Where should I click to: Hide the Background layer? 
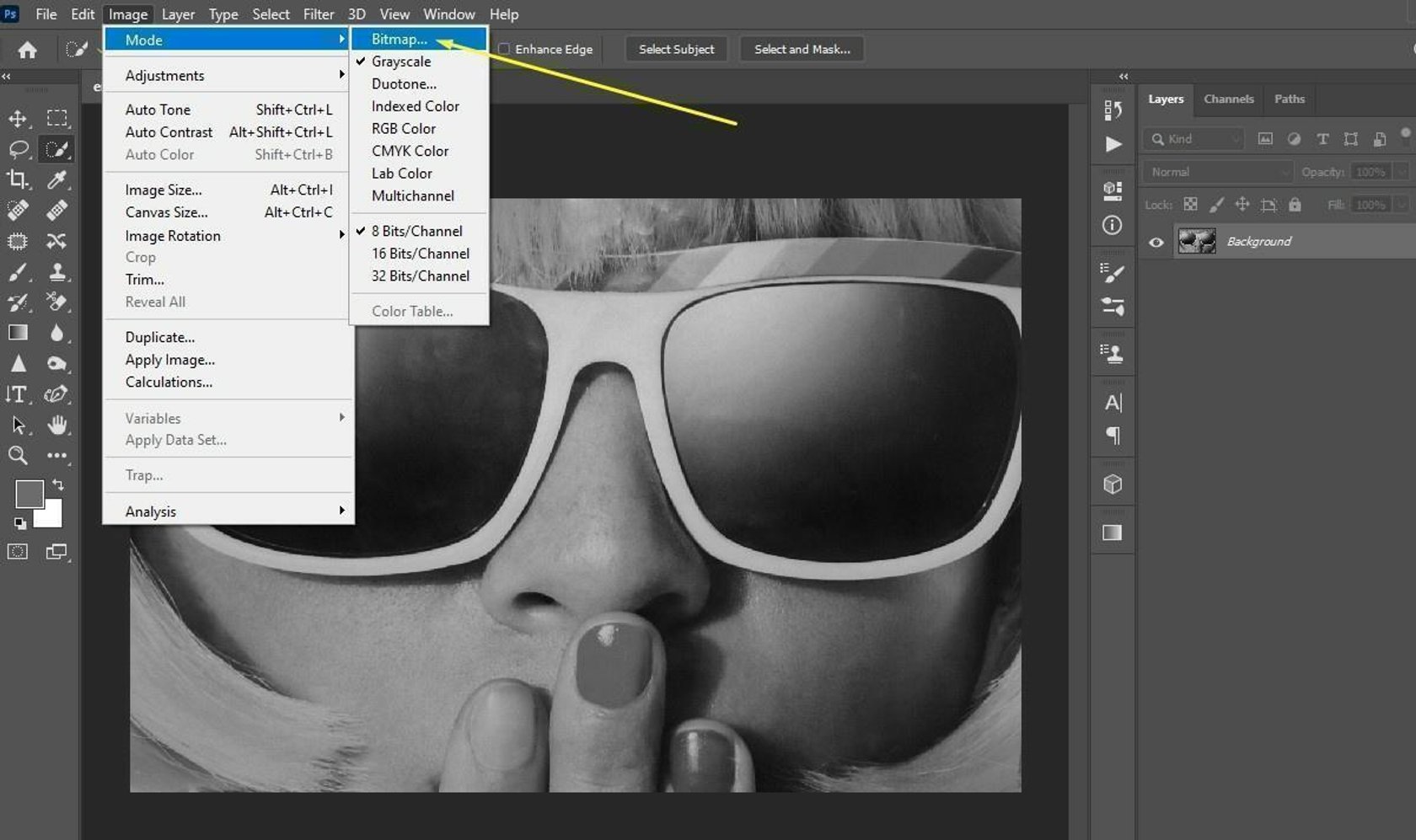pyautogui.click(x=1156, y=242)
